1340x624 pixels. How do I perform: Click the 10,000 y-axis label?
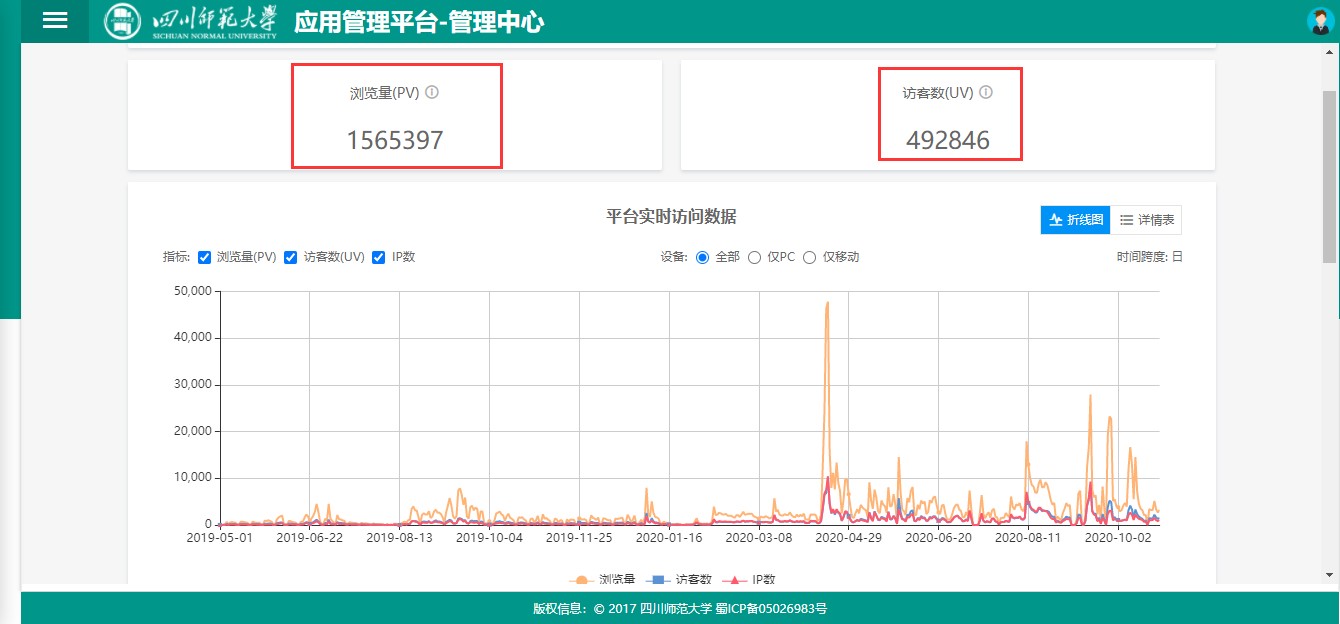tap(191, 478)
